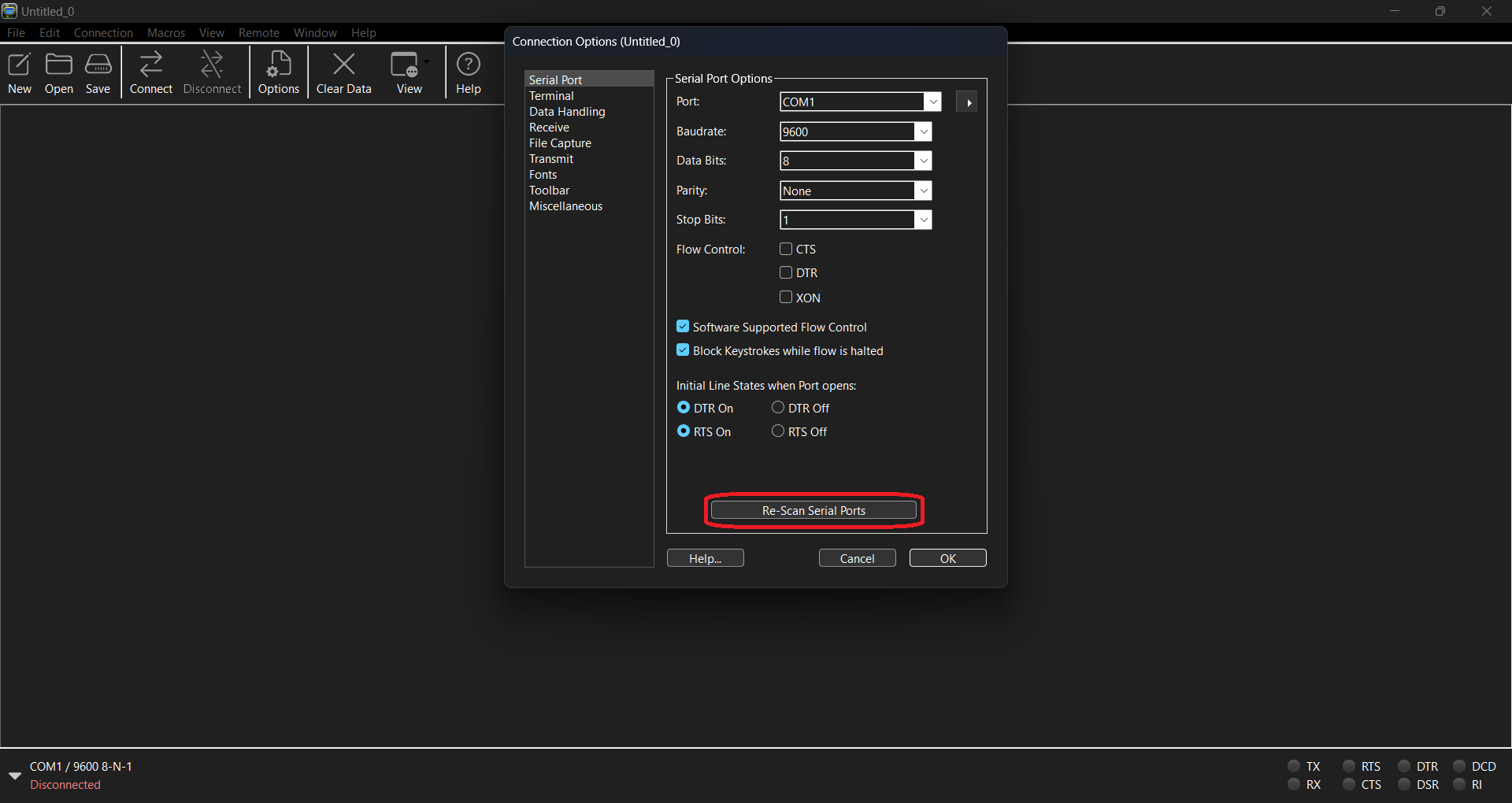Image resolution: width=1512 pixels, height=803 pixels.
Task: Click OK to confirm connection options
Action: [947, 558]
